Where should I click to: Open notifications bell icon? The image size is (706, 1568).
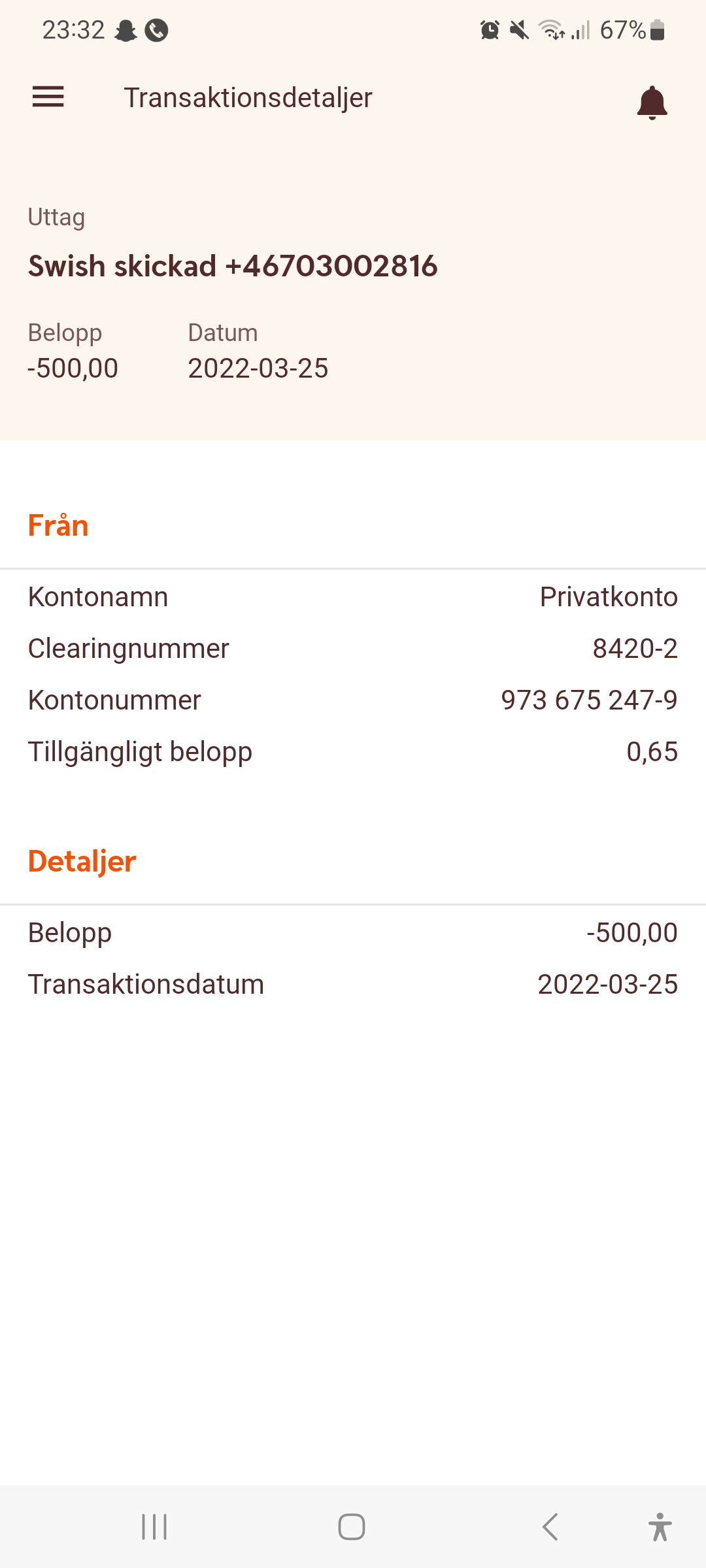click(x=652, y=103)
